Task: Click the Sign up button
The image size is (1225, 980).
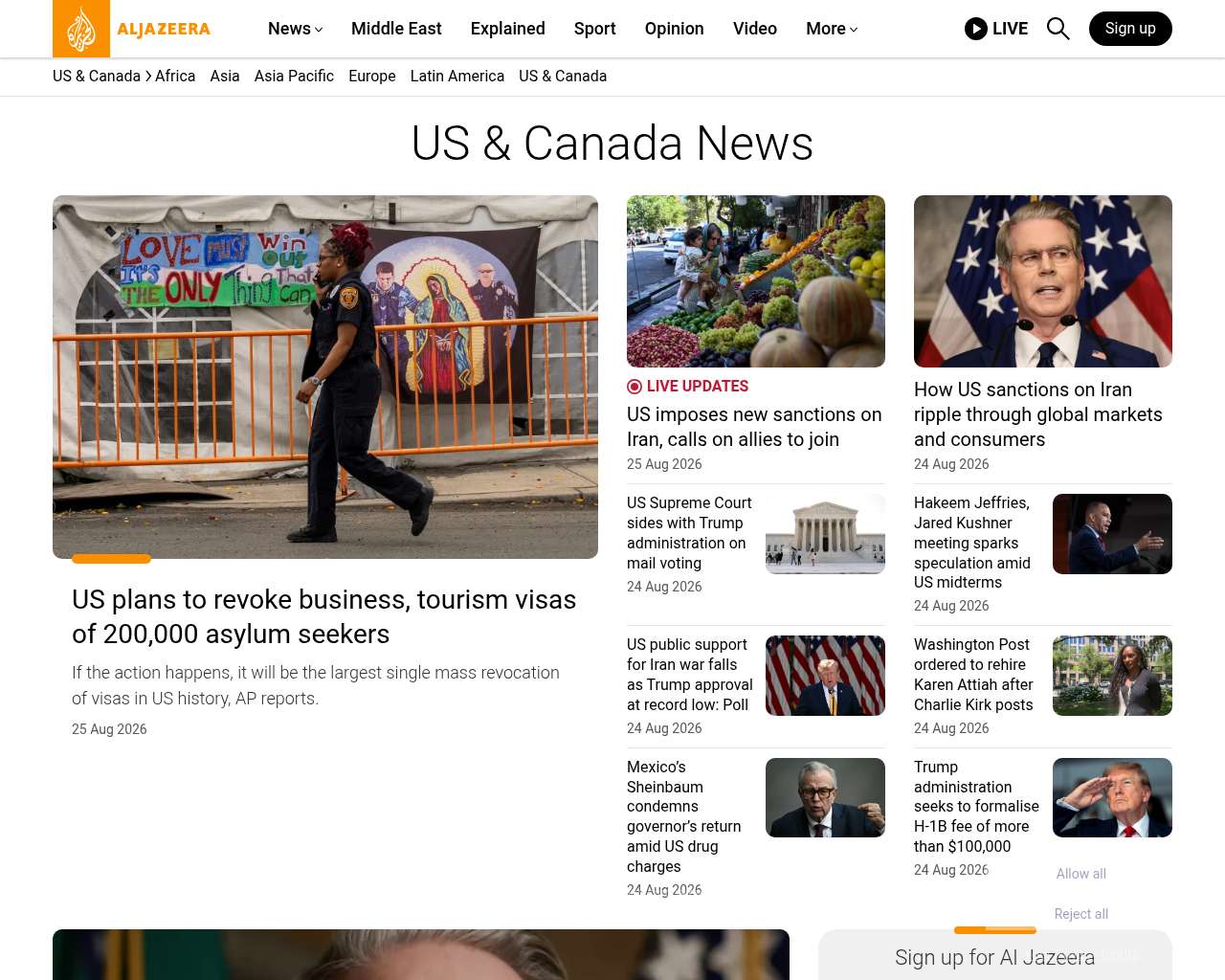Action: pyautogui.click(x=1130, y=29)
